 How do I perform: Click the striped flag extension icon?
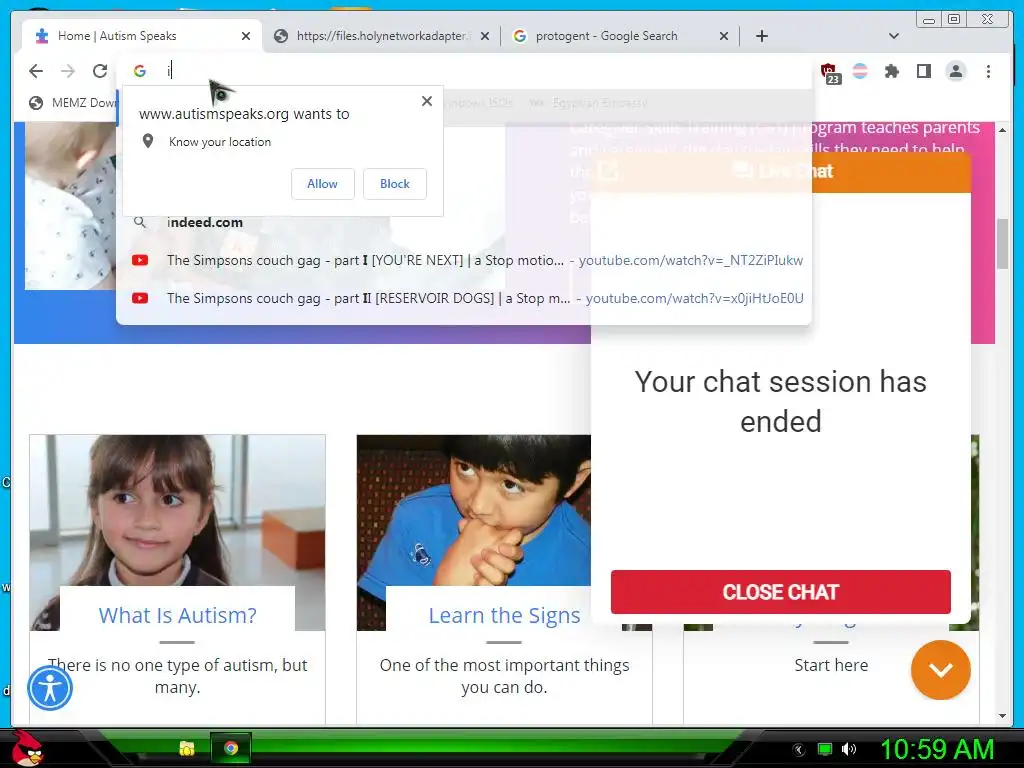pos(860,71)
